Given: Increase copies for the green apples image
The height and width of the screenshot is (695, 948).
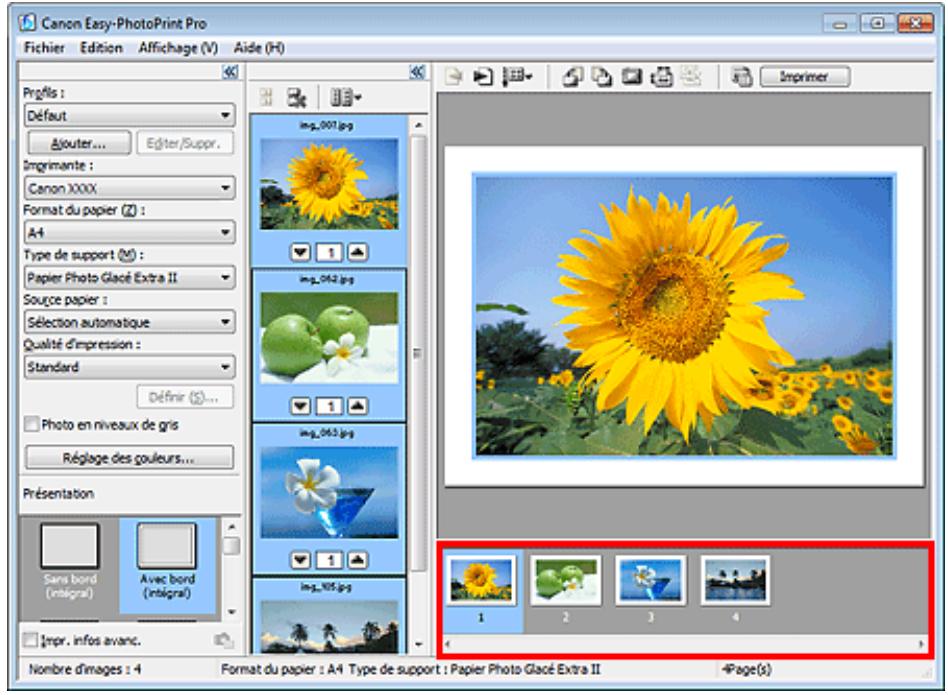Looking at the screenshot, I should tap(357, 406).
